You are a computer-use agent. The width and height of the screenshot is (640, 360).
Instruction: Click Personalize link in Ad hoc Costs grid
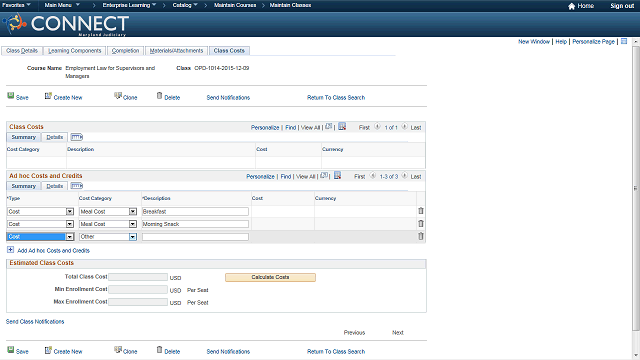point(260,176)
